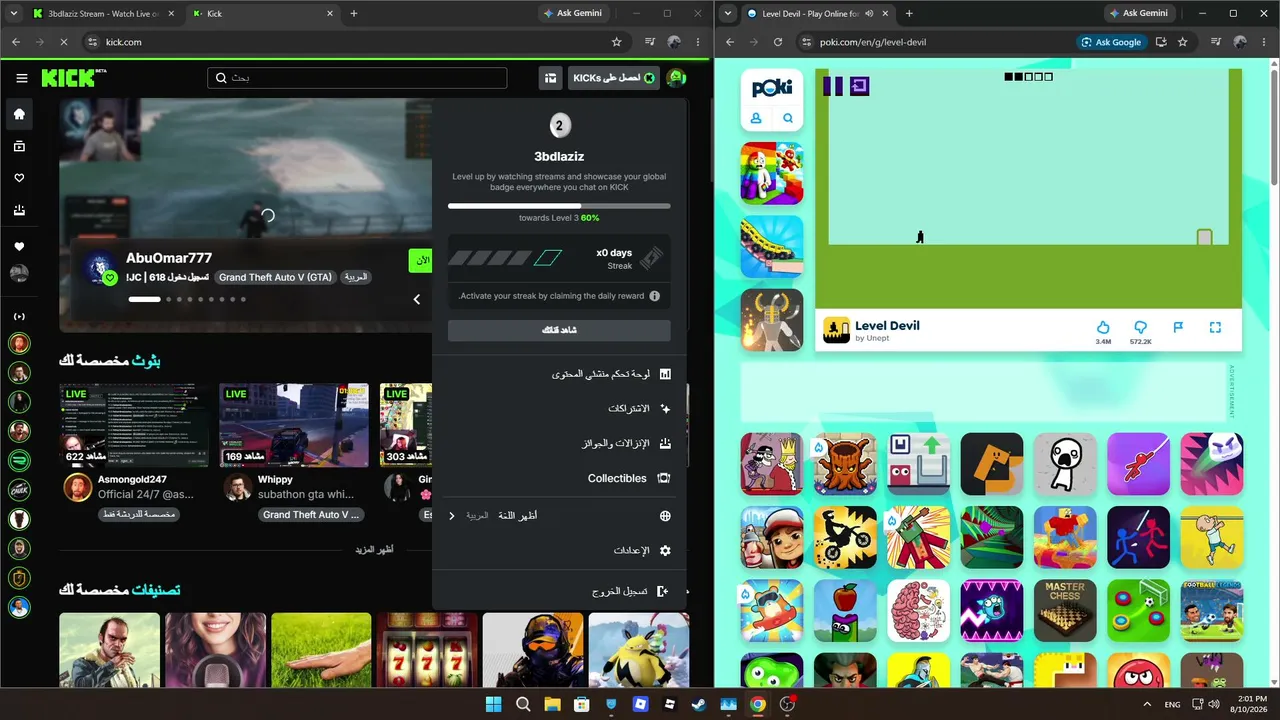This screenshot has height=720, width=1280.
Task: Open the Kick user avatar menu
Action: [x=677, y=78]
